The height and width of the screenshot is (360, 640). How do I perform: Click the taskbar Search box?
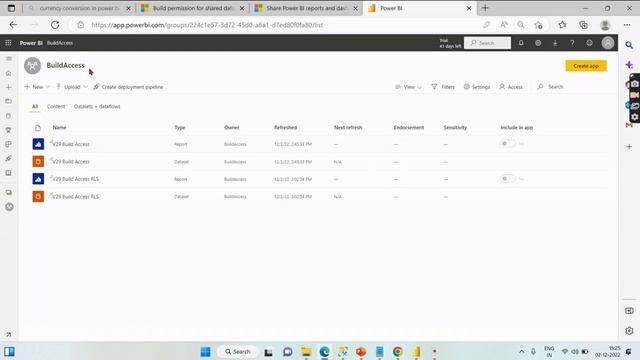tap(238, 352)
